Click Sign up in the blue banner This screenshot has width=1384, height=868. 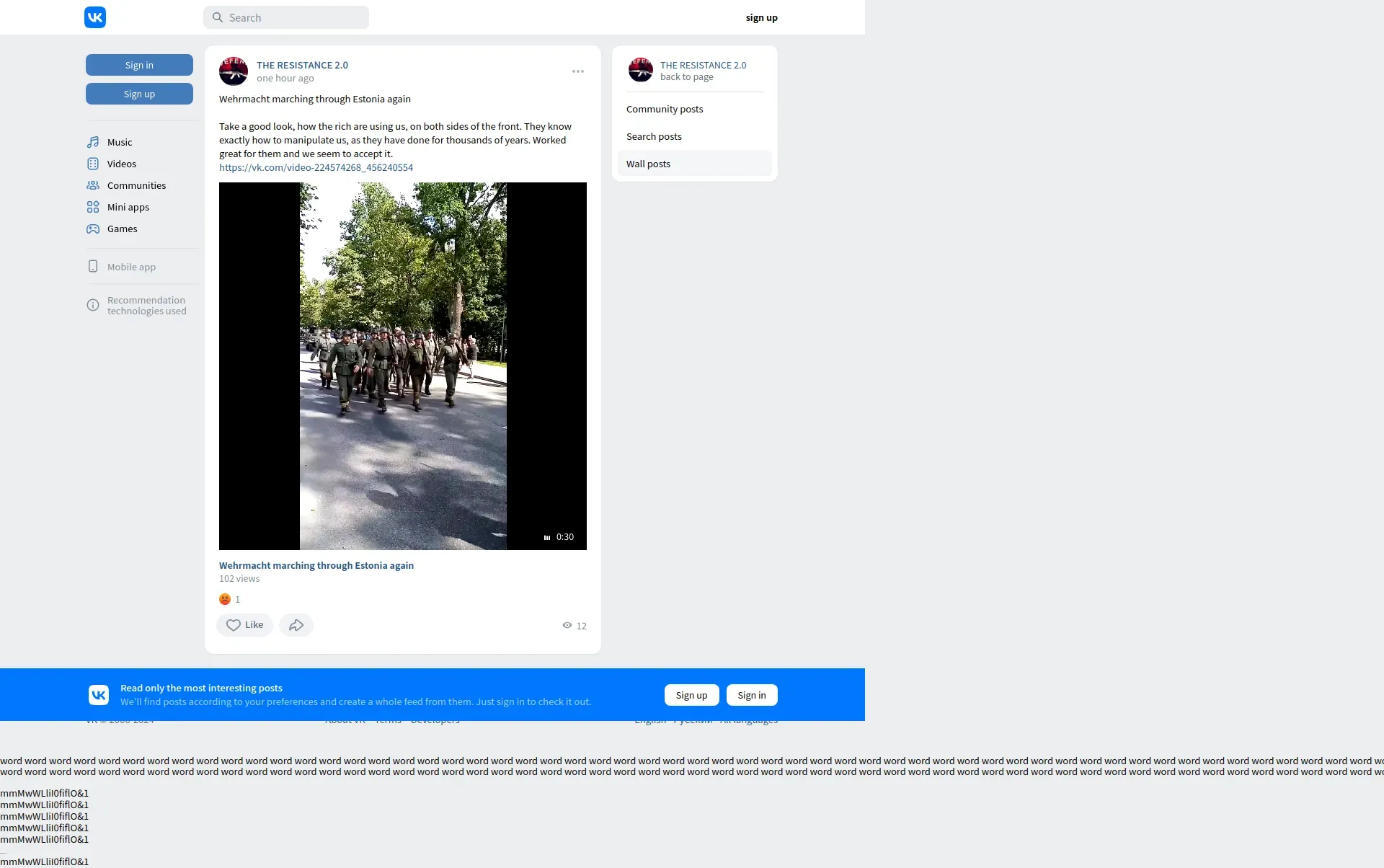[691, 695]
